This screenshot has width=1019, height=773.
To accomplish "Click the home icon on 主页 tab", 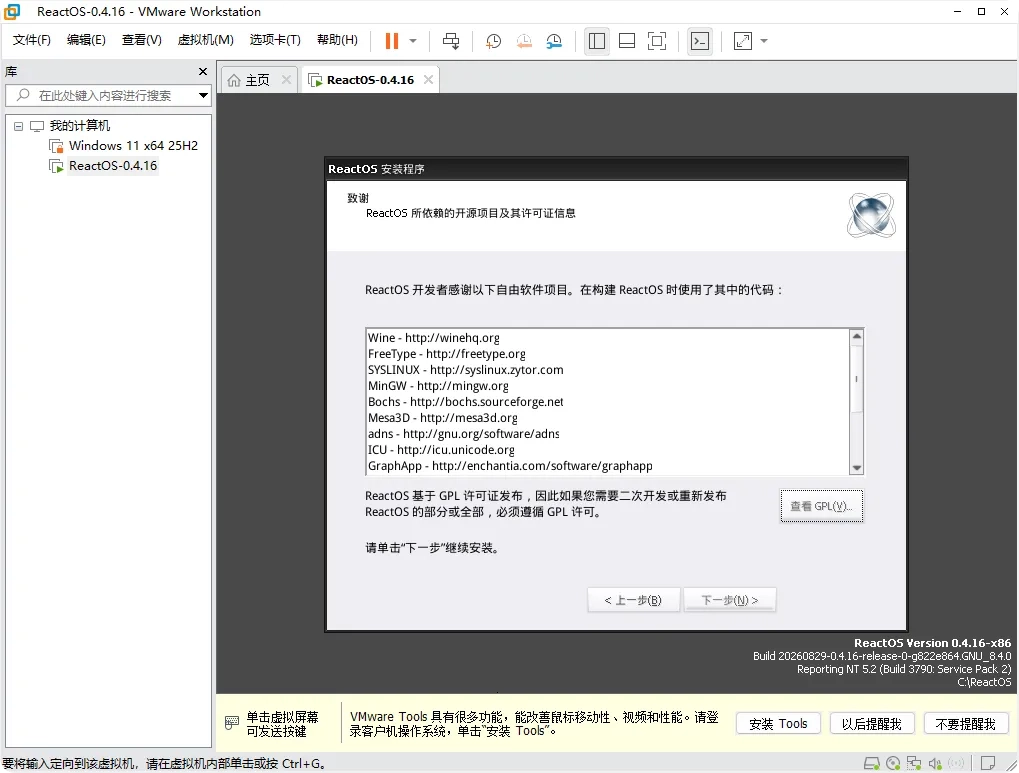I will pyautogui.click(x=234, y=80).
